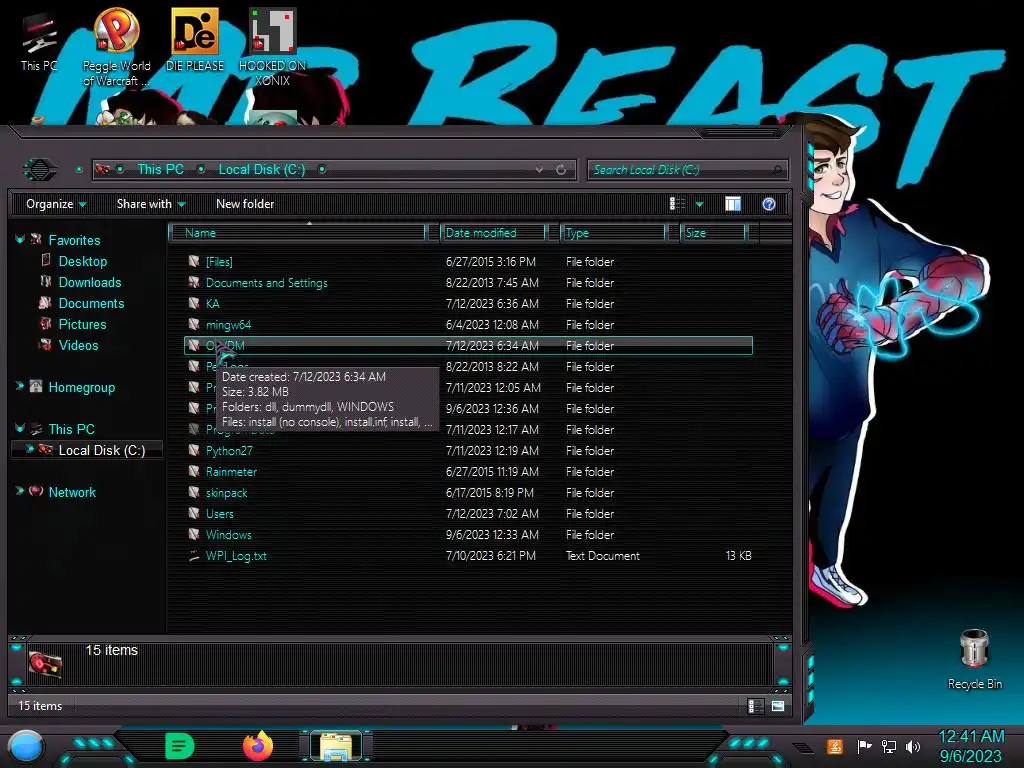Select the mingw64 folder

coord(468,325)
